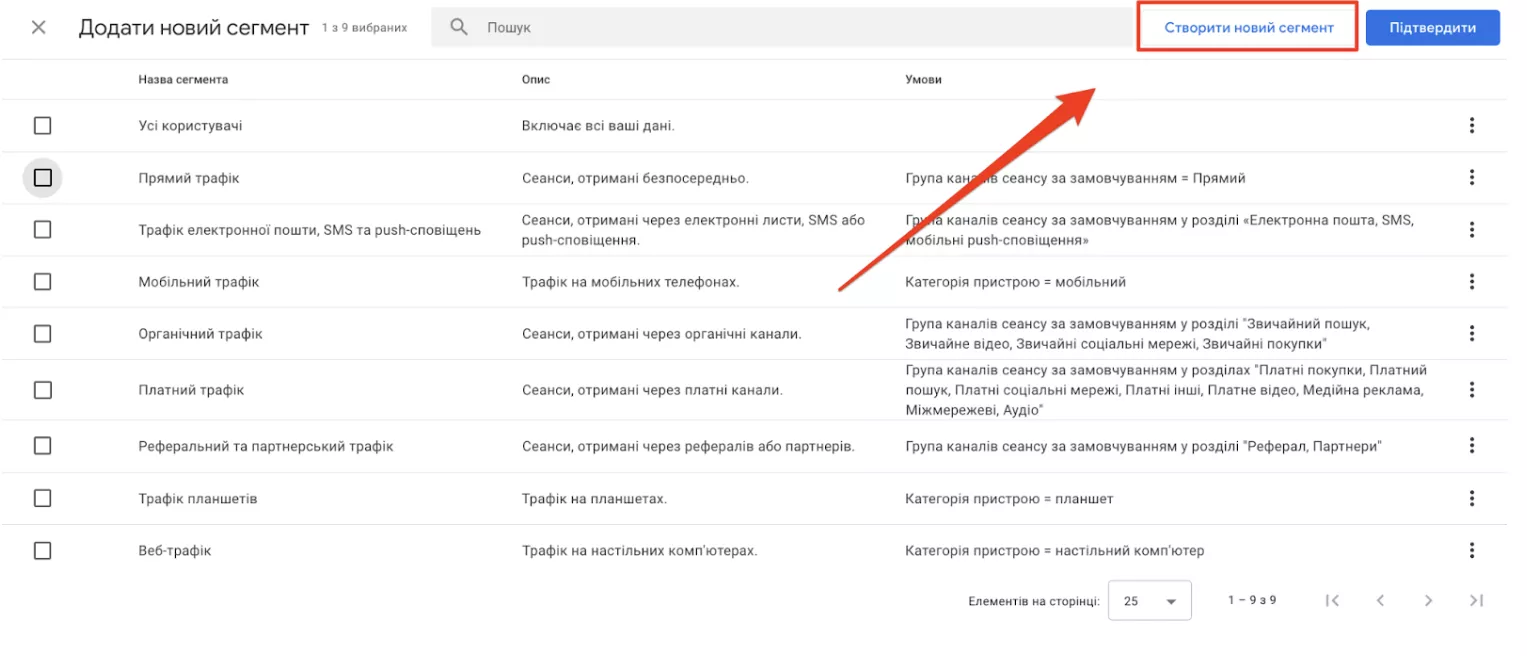Open options menu for "Органічний трафік" segment
Screen dimensions: 1527x656
(x=1471, y=333)
